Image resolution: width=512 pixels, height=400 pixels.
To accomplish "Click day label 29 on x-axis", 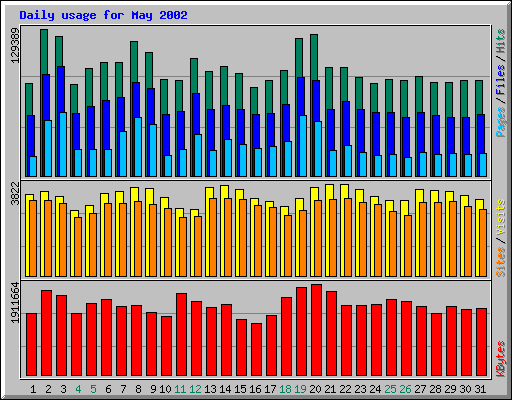I will point(450,389).
